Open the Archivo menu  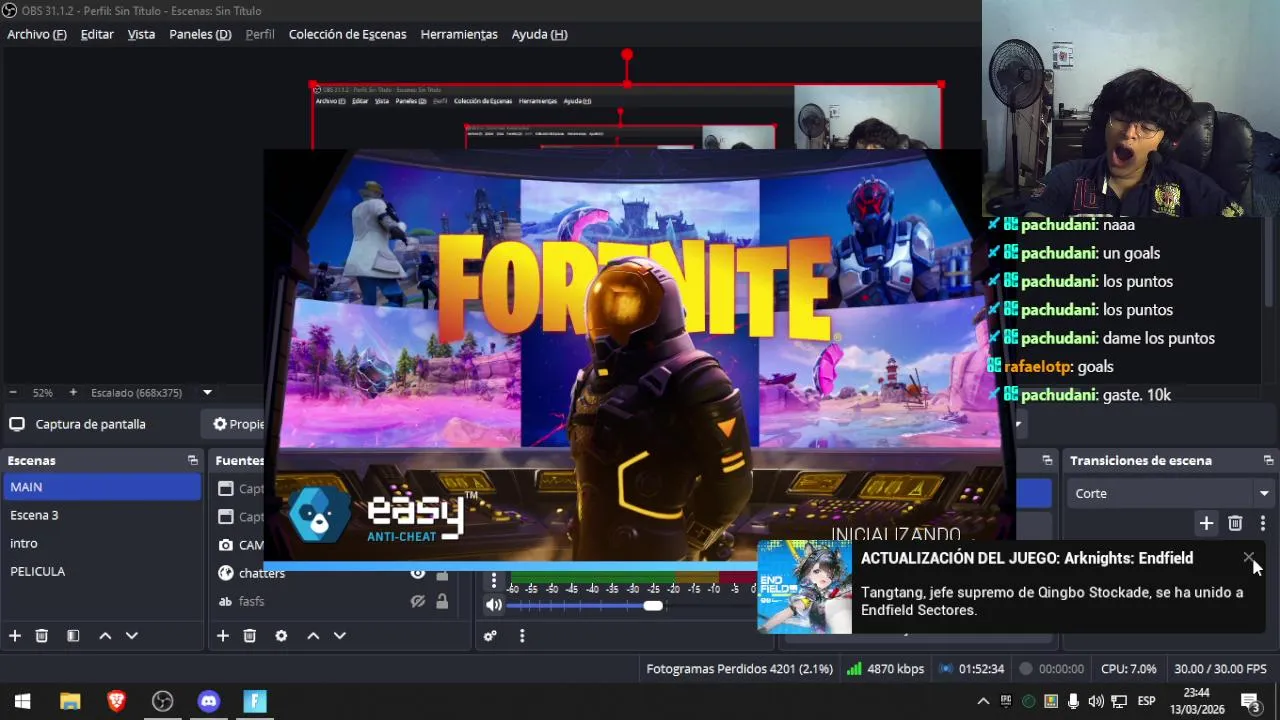tap(37, 34)
